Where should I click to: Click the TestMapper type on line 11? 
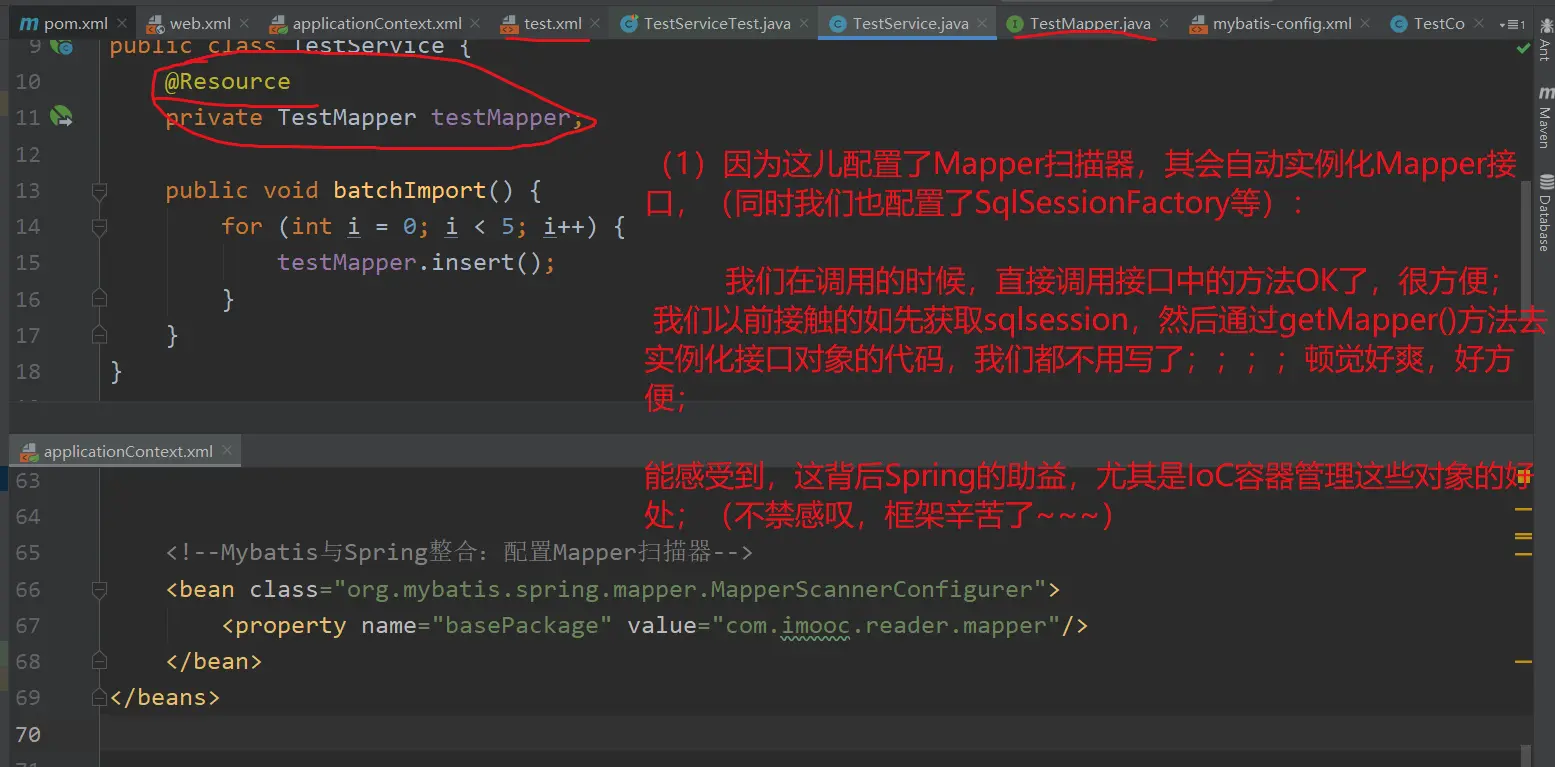click(346, 118)
